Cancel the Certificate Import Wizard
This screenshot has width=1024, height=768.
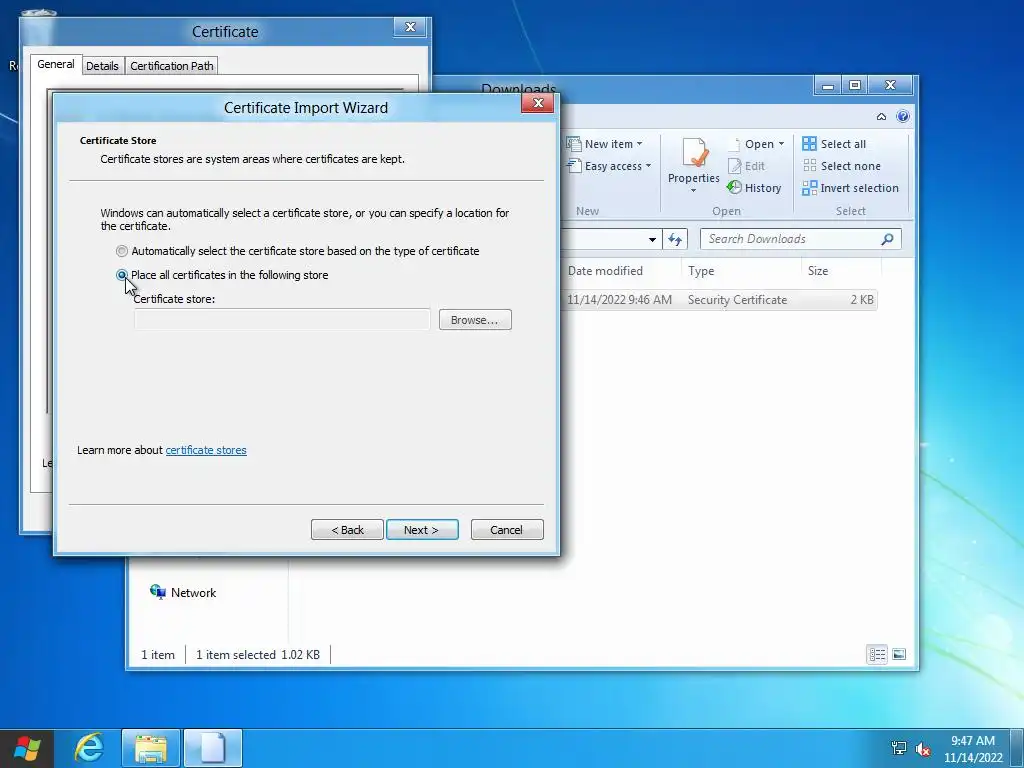pos(507,530)
